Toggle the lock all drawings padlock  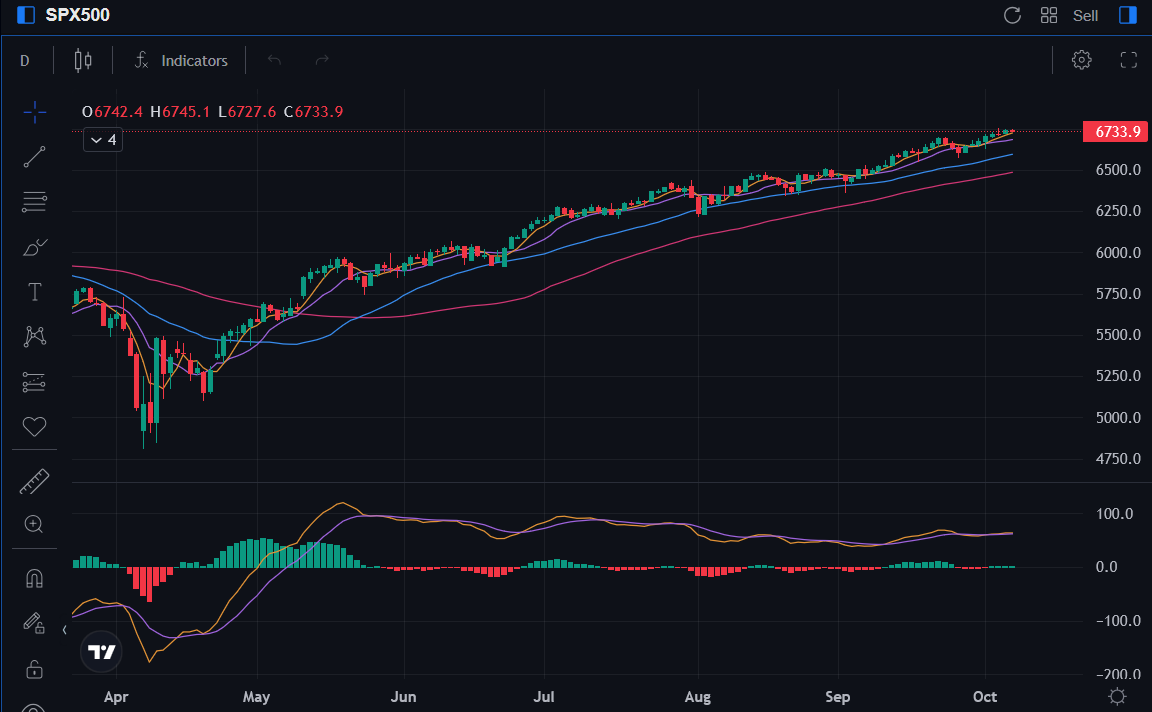coord(34,669)
